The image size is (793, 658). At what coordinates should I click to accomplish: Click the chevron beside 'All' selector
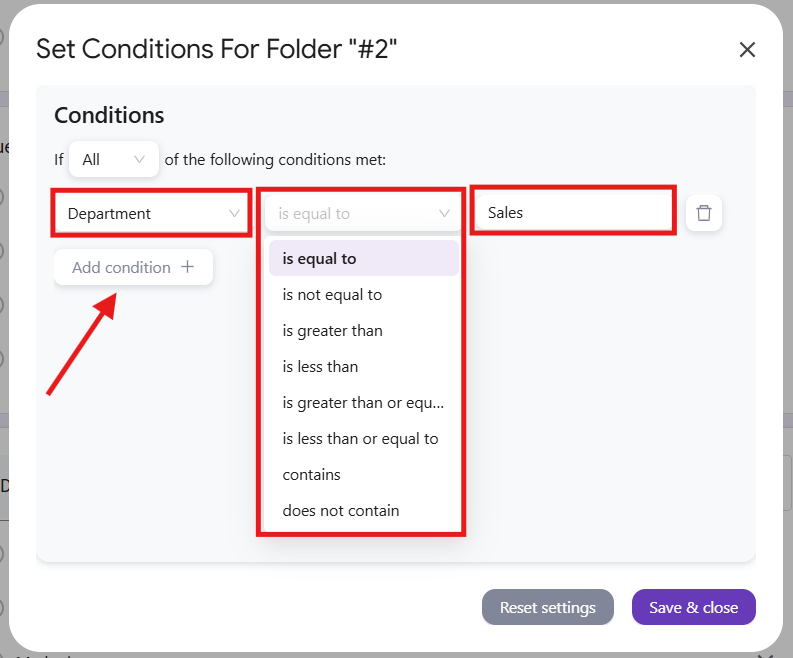coord(140,159)
